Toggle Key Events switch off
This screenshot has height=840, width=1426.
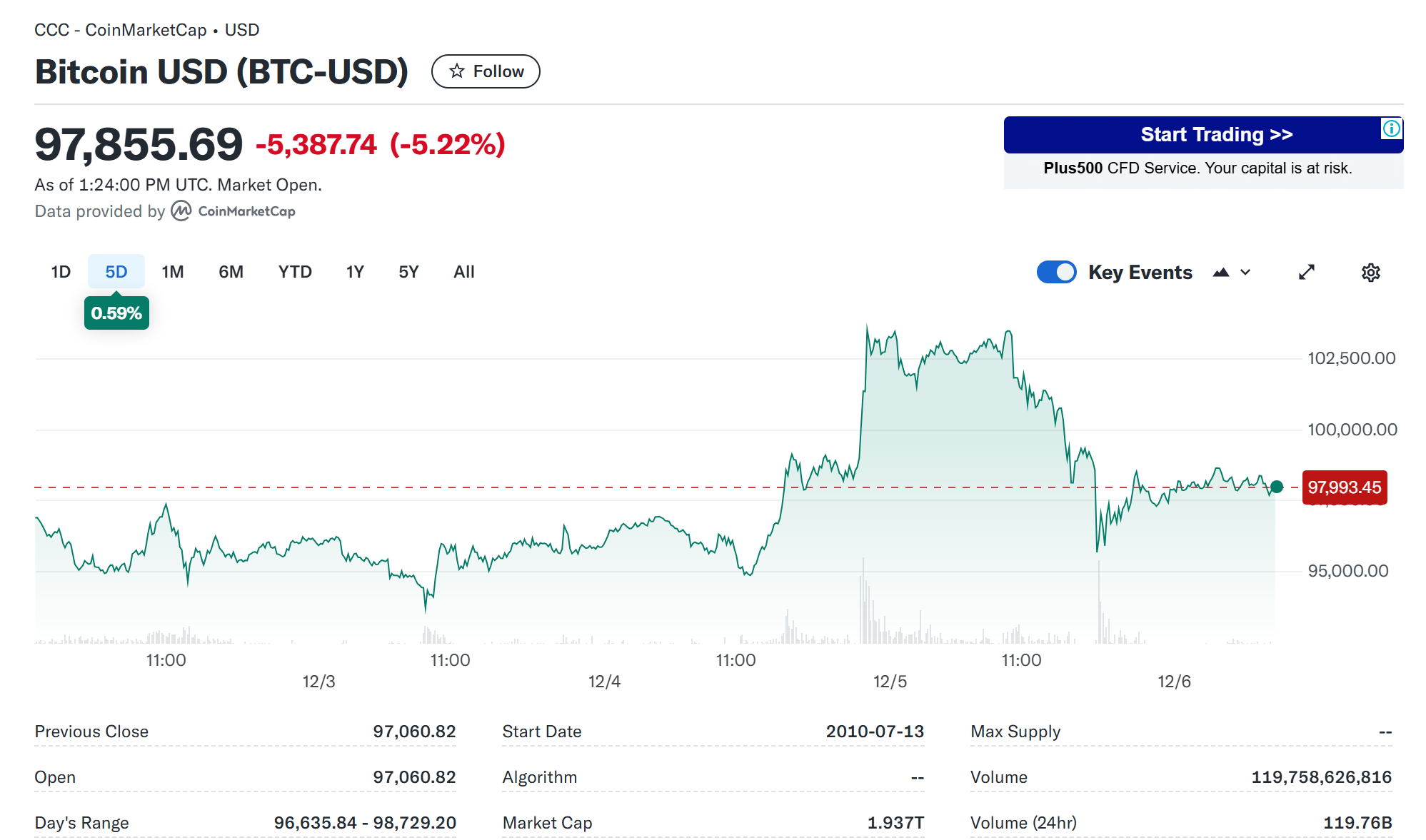coord(1056,273)
